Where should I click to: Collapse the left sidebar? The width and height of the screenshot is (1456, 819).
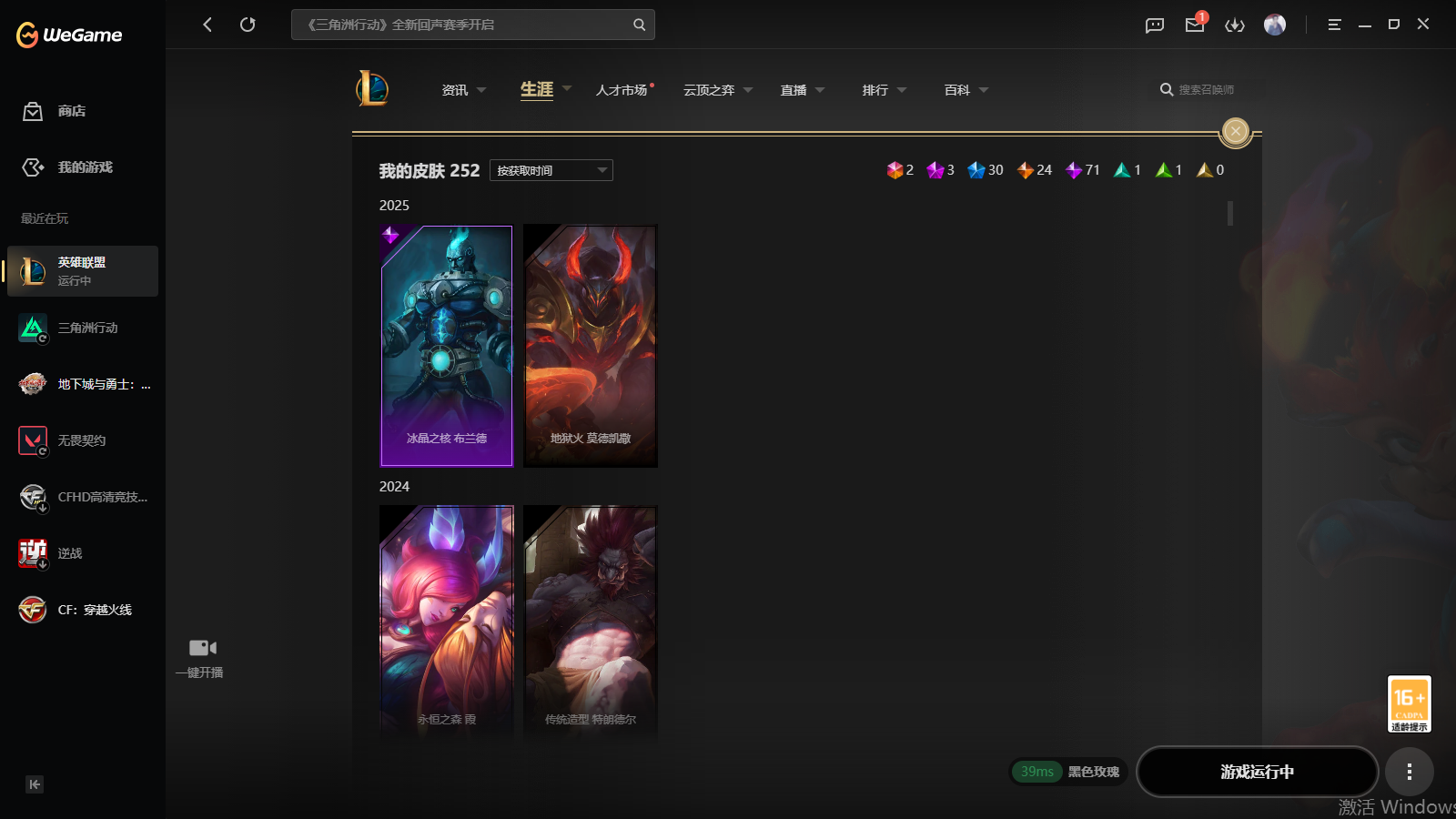[35, 784]
